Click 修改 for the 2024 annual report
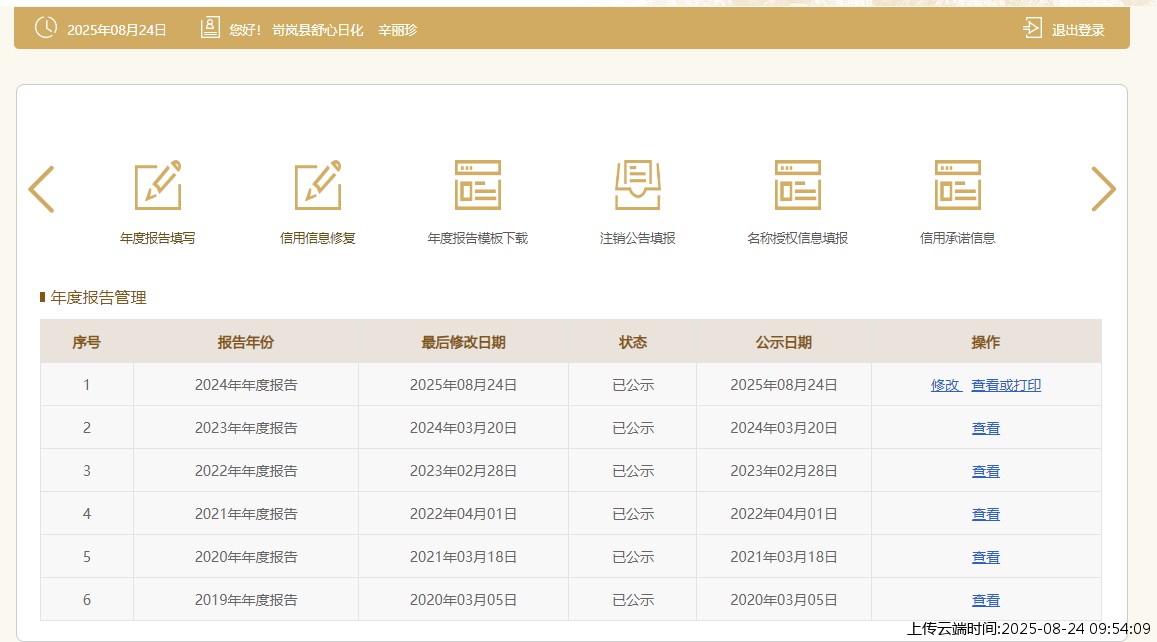 pos(946,385)
